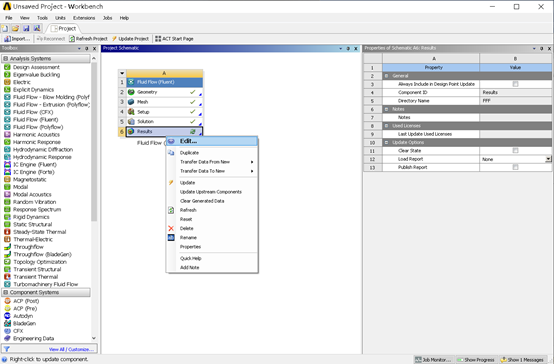Screen dimensions: 554x364
Task: Choose Duplicate in the context menu
Action: click(x=212, y=153)
